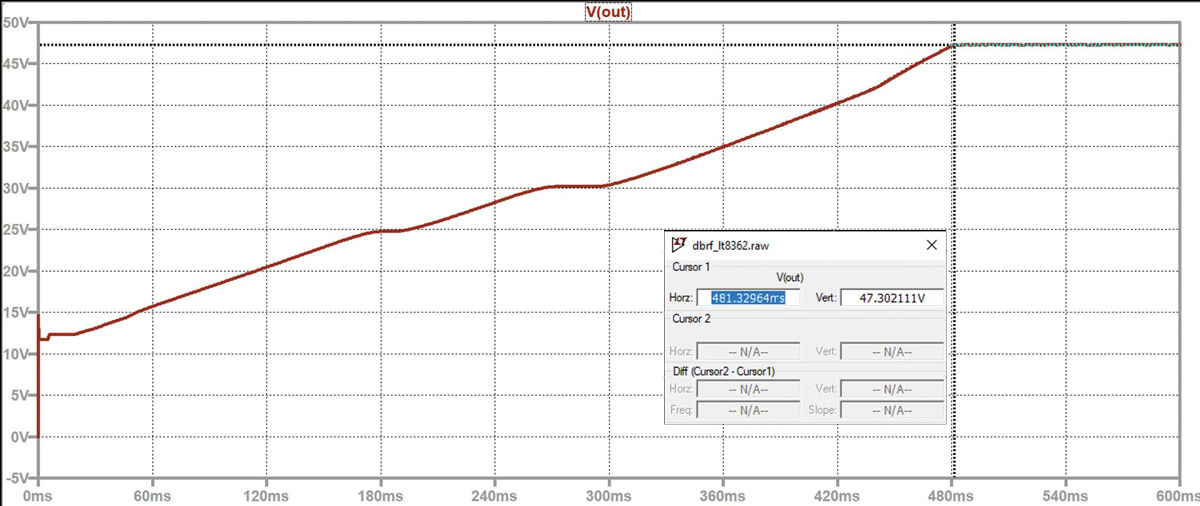This screenshot has width=1200, height=506.
Task: Click the Freq field in the Diff section
Action: 748,409
